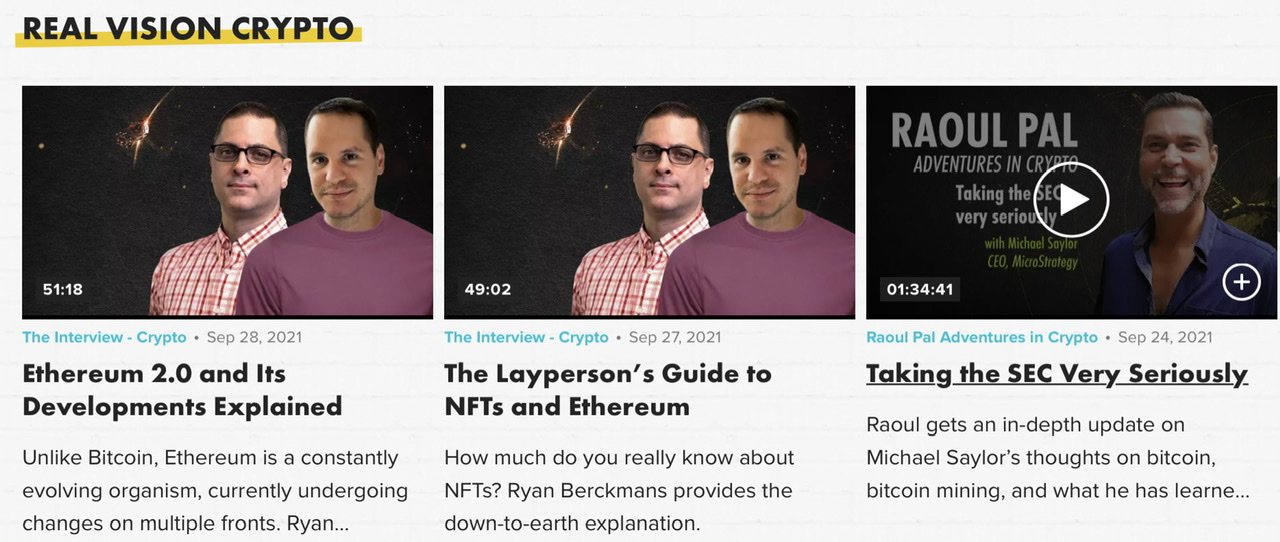Open the 51:18 Ethereum 2.0 video thumbnail
This screenshot has height=542, width=1280.
coord(227,200)
